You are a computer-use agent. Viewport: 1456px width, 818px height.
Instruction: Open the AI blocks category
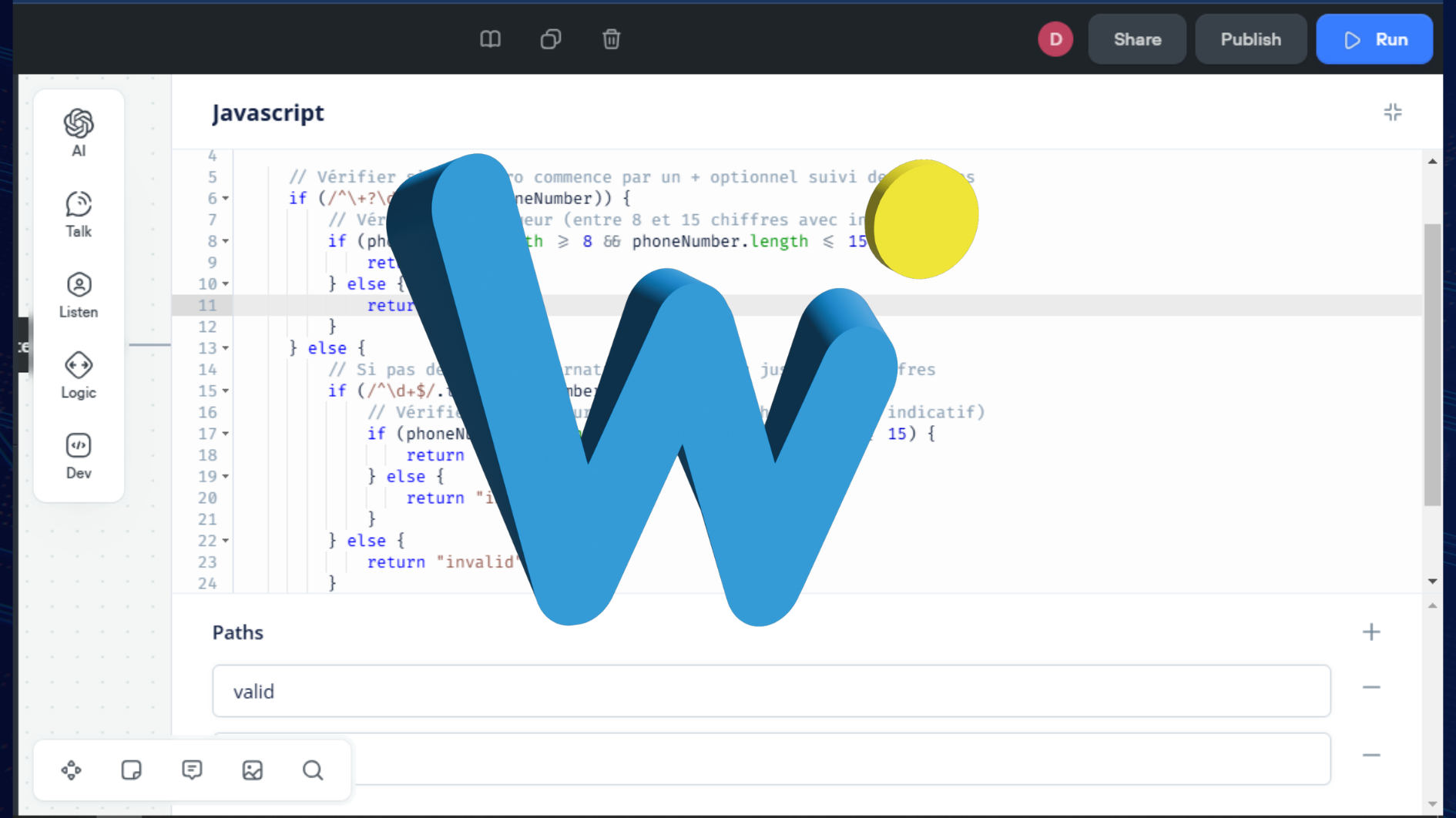79,132
